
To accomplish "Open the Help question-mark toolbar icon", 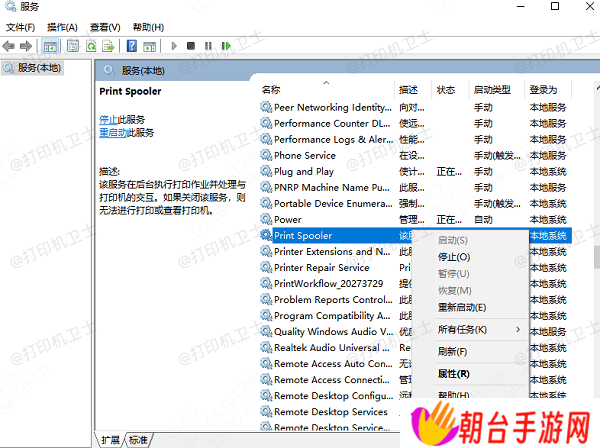I will tap(132, 46).
